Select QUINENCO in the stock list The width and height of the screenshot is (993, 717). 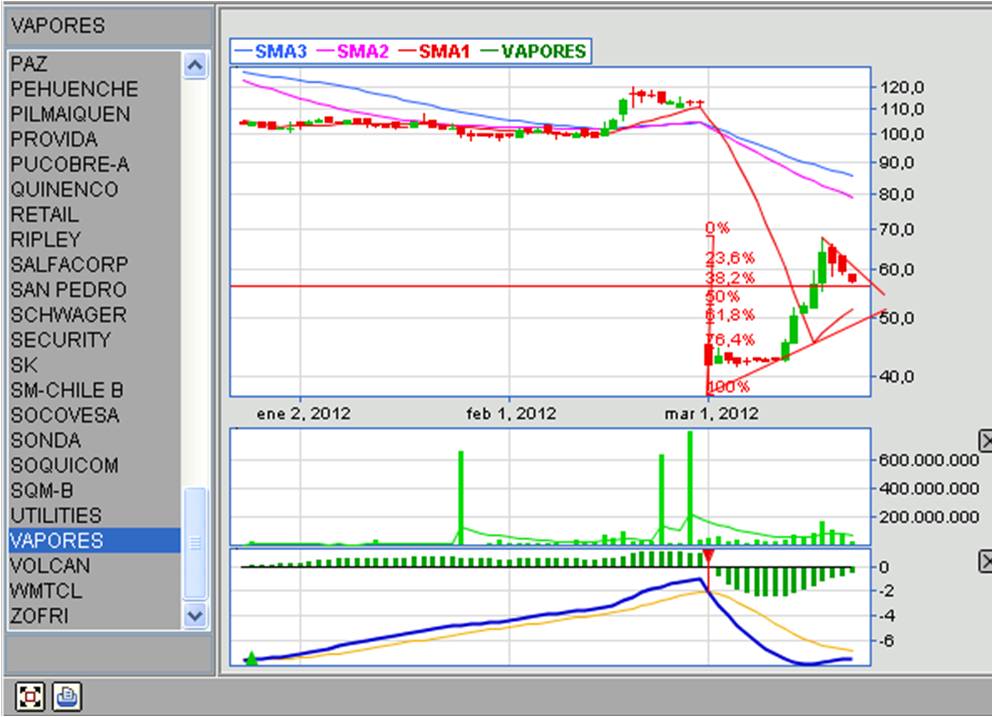(95, 189)
